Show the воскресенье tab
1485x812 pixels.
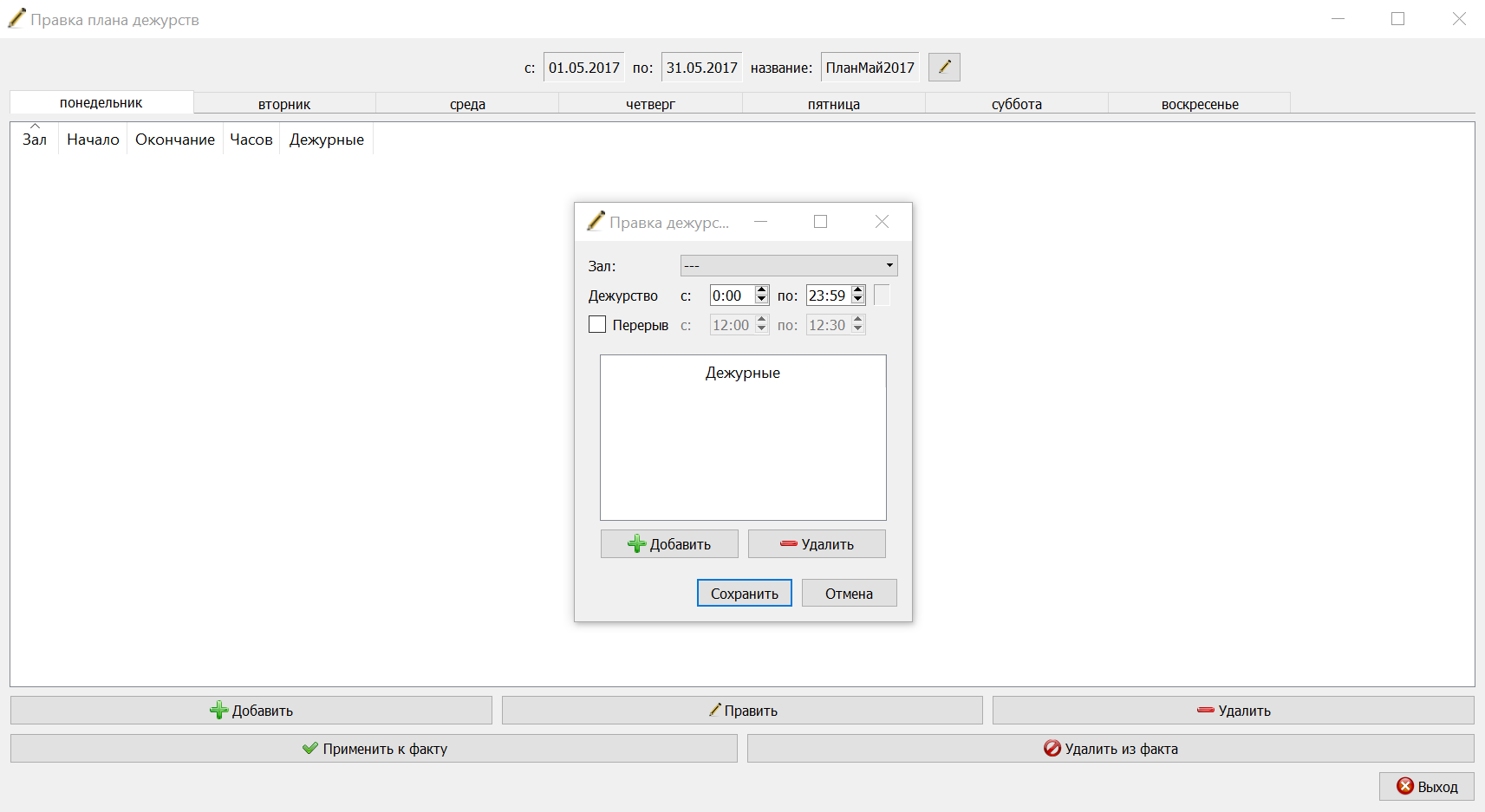pyautogui.click(x=1200, y=104)
